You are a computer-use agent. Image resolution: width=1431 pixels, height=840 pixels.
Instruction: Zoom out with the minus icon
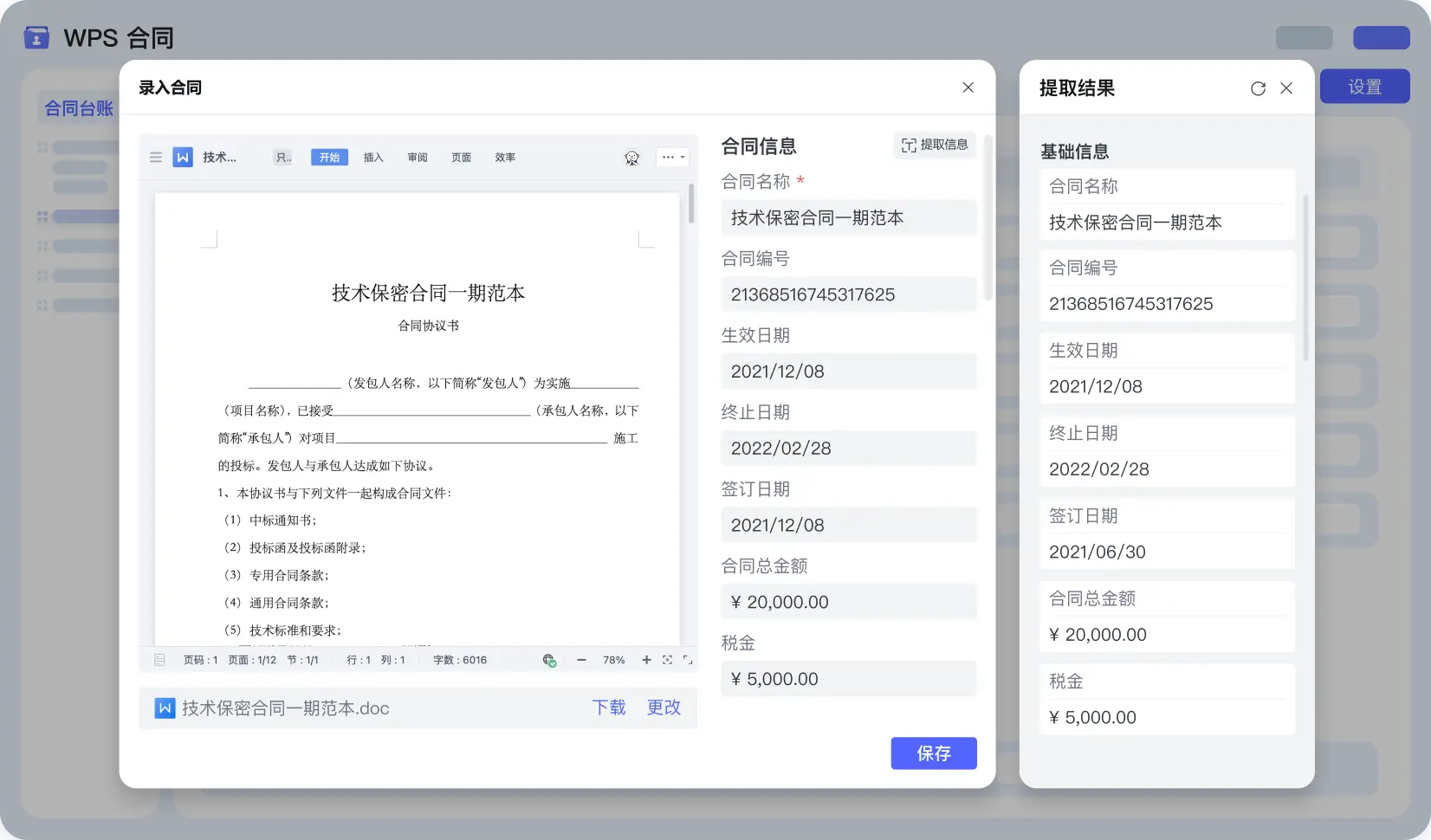coord(581,660)
